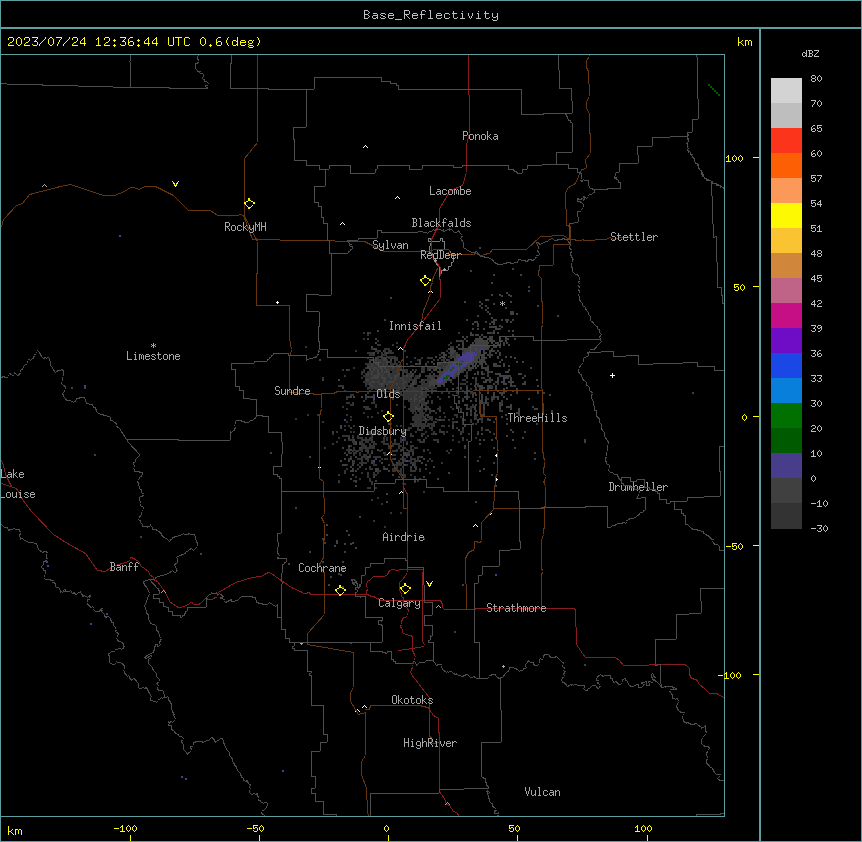Select the violet 36-39 dBZ legend swatch
862x842 pixels.
tap(786, 341)
